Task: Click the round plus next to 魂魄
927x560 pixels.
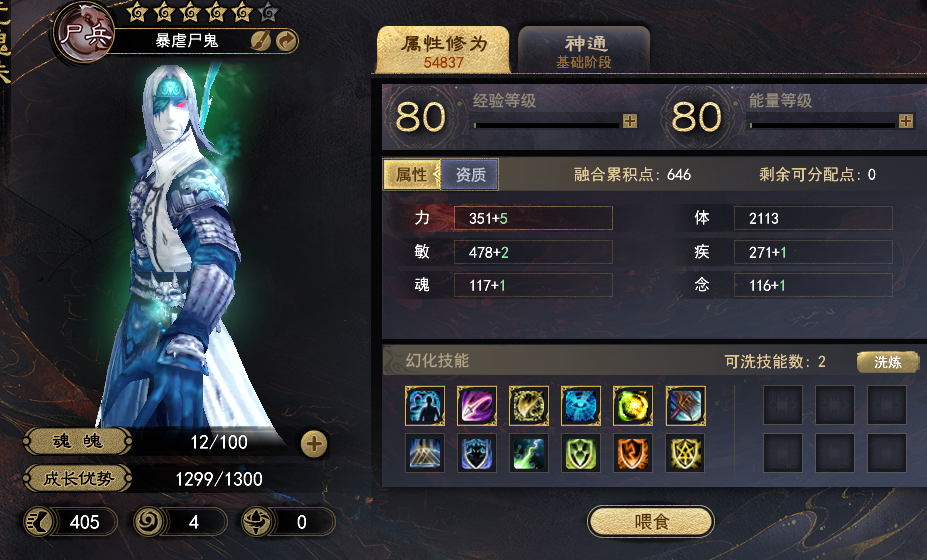Action: coord(313,444)
